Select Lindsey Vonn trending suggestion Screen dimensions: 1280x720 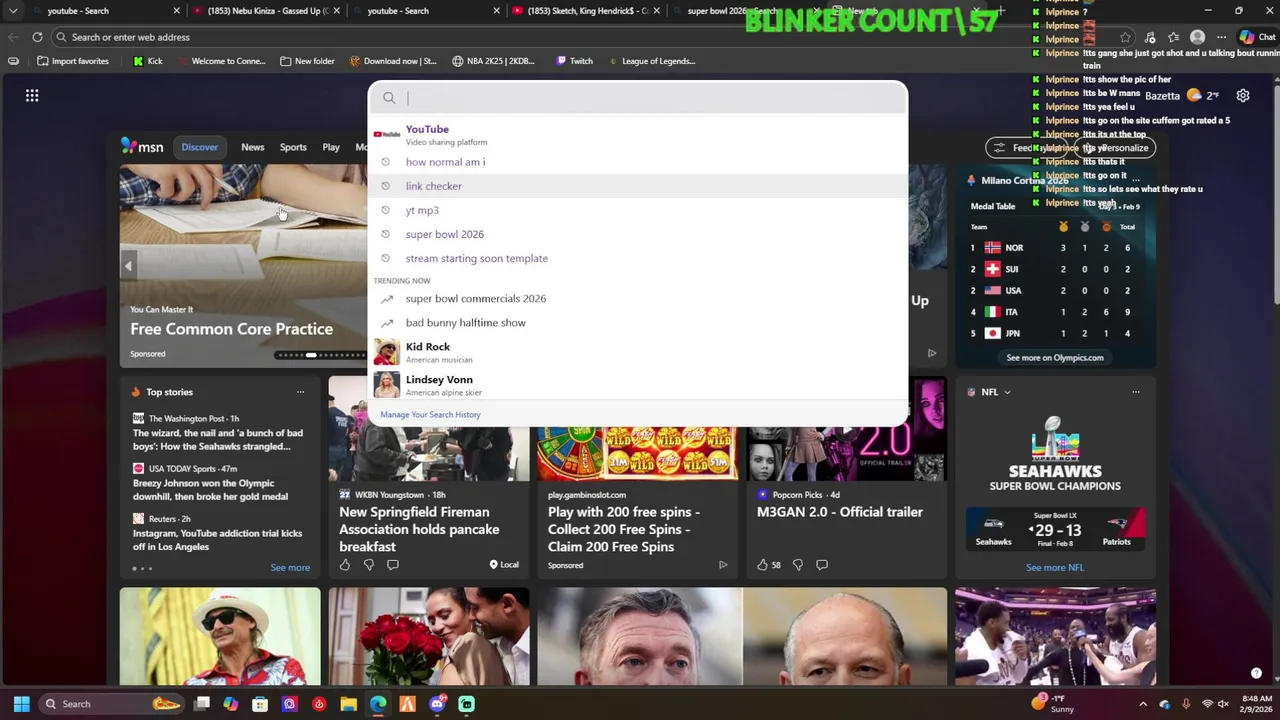coord(638,385)
